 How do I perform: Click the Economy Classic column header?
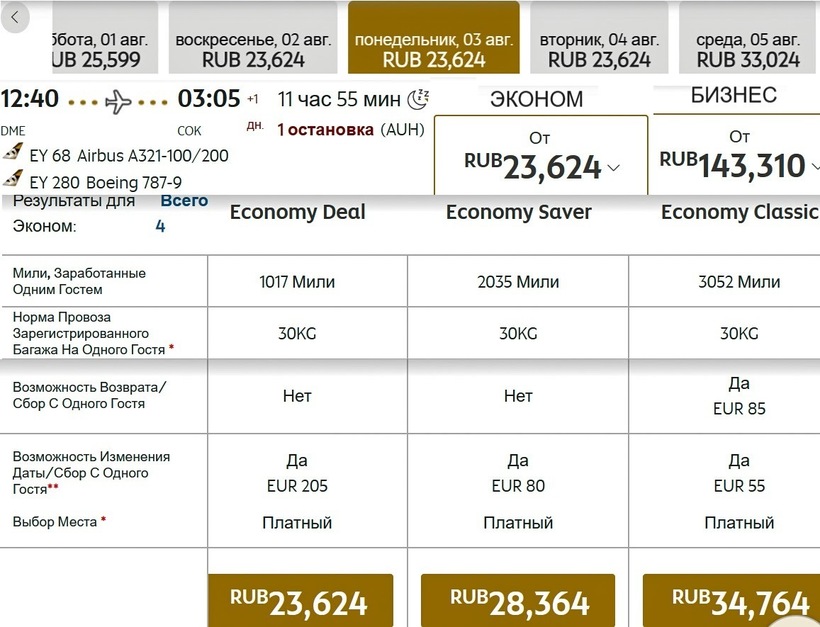(x=739, y=212)
